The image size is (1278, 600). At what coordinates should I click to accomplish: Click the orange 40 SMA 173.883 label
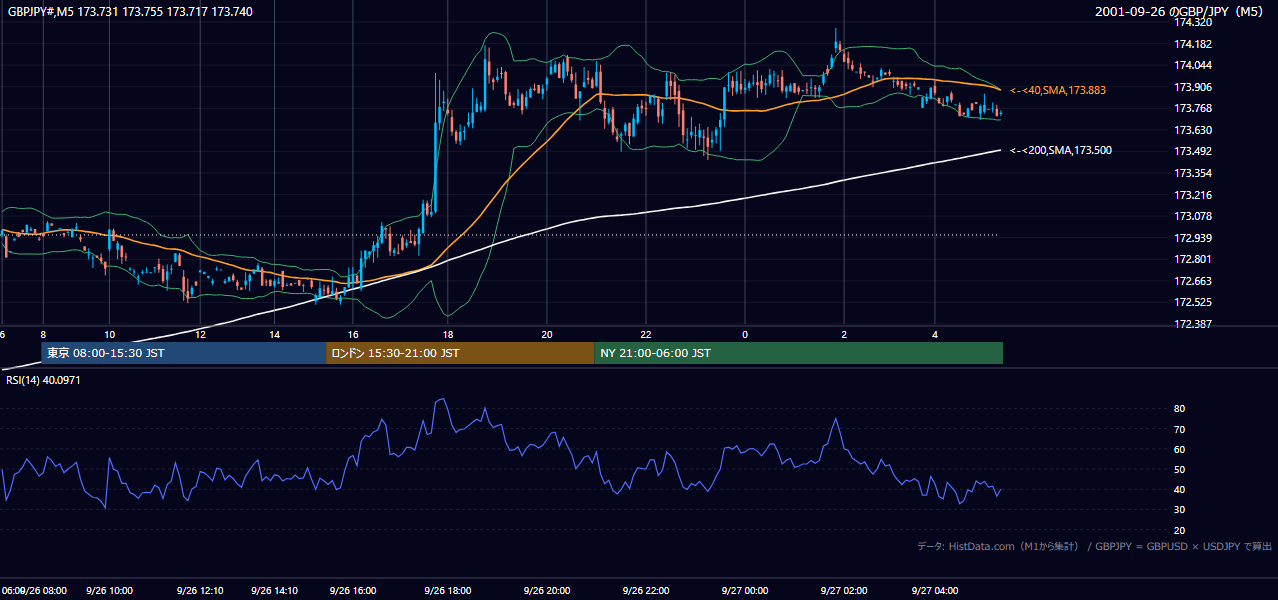[1058, 90]
